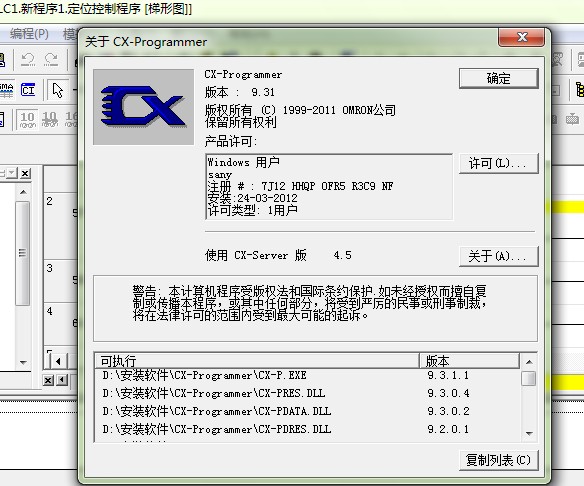
Task: Close the 关于 CX-Programmer dialog
Action: tap(522, 37)
